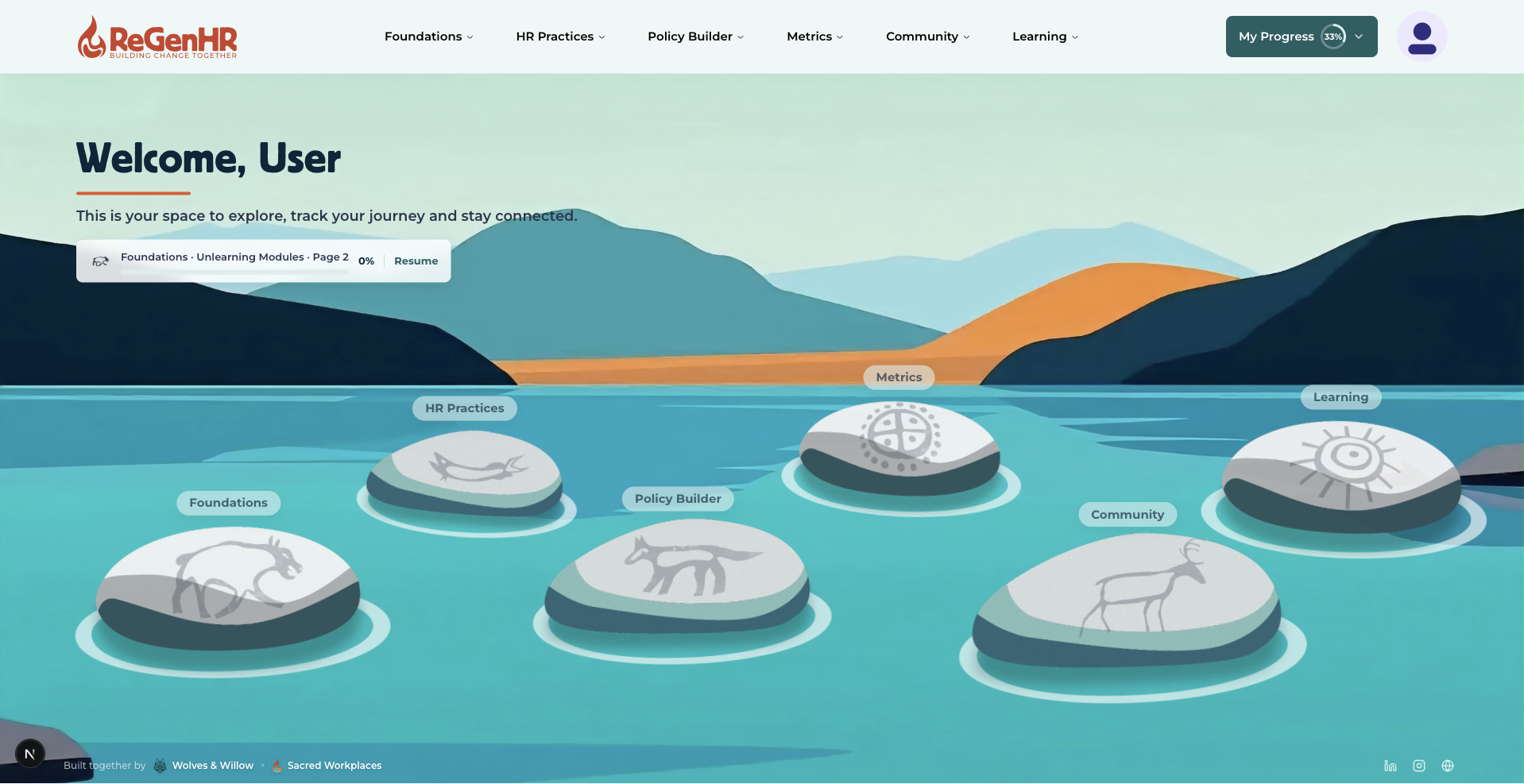Click the 'Welcome, User' heading

[x=208, y=158]
